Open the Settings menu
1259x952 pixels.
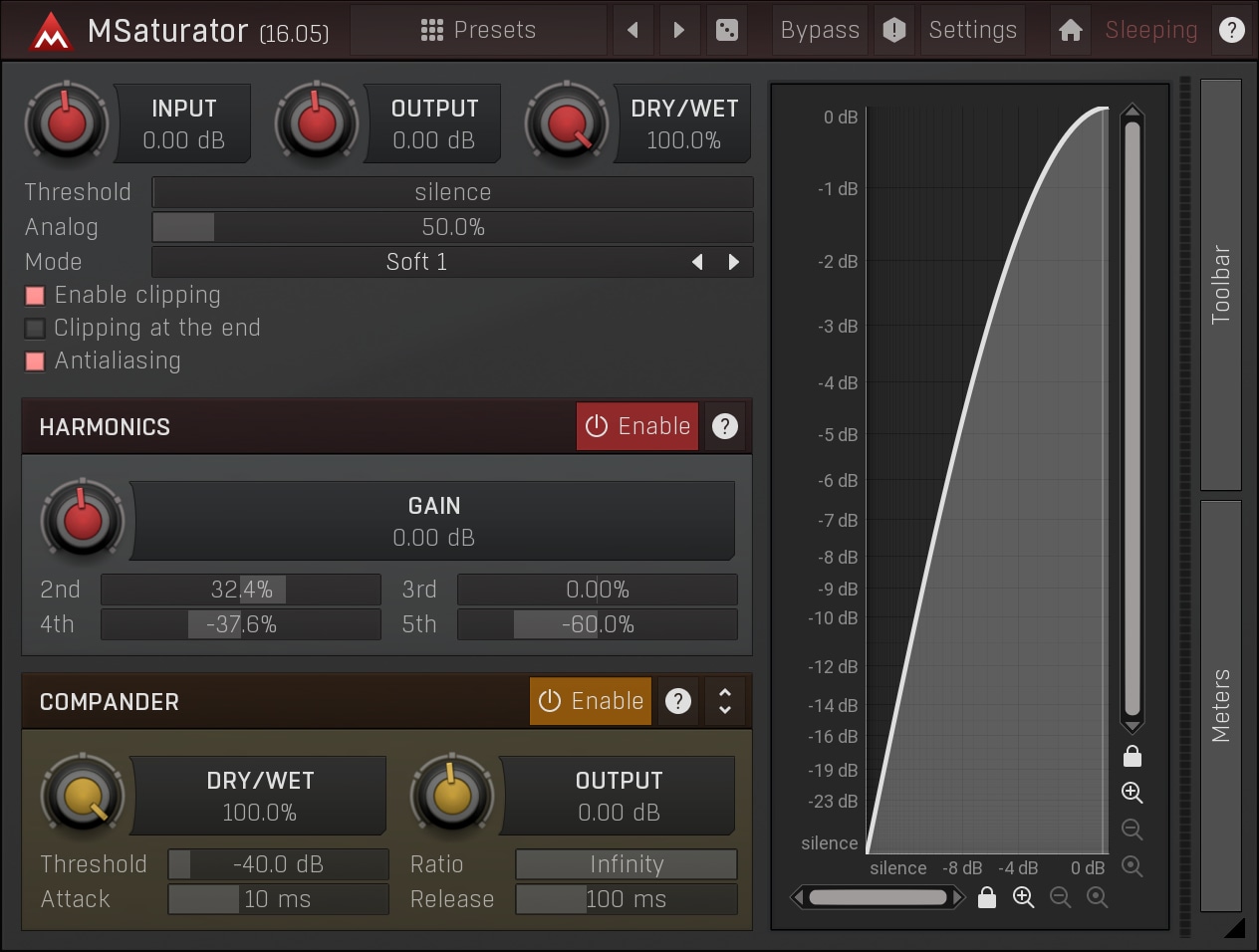pyautogui.click(x=973, y=30)
